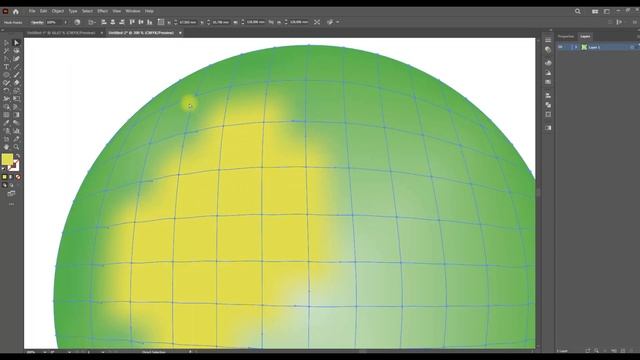Open the Align panel dock icon
Image resolution: width=640 pixels, height=360 pixels.
548,95
